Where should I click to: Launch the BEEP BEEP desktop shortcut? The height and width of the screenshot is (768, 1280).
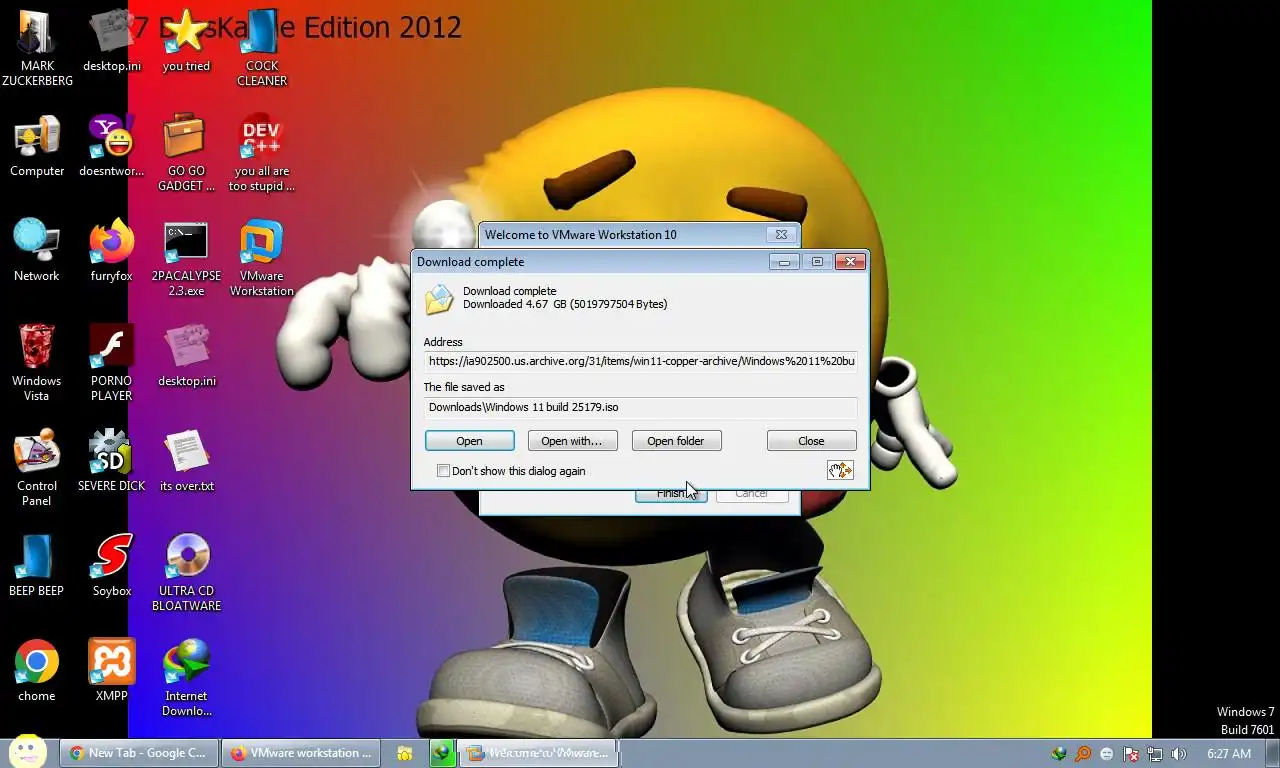pyautogui.click(x=37, y=566)
